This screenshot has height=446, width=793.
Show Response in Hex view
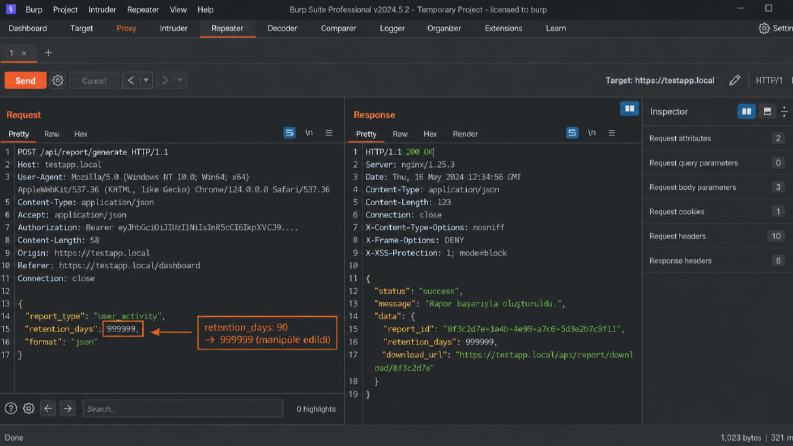coord(430,134)
